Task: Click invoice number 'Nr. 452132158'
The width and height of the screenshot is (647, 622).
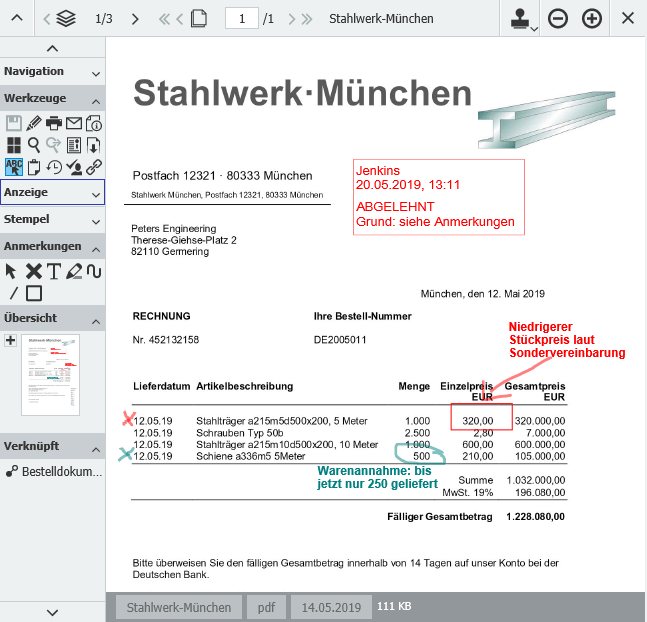Action: 166,340
